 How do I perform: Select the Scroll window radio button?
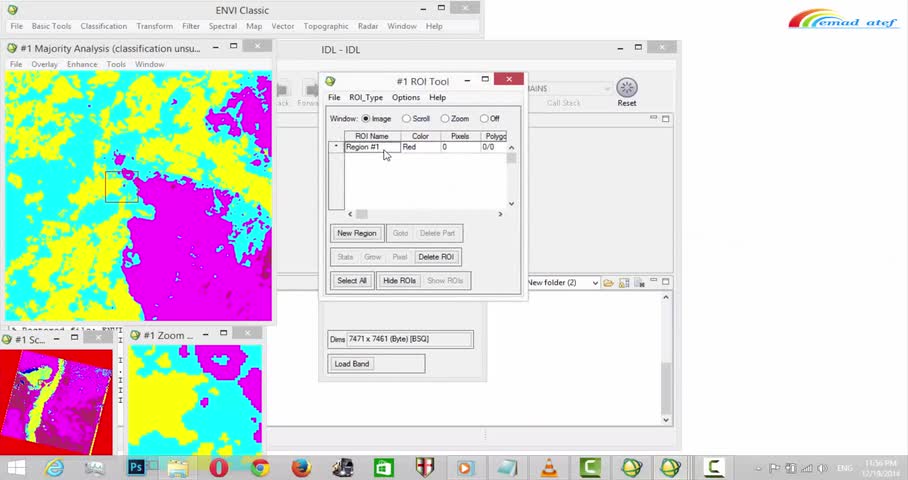407,119
